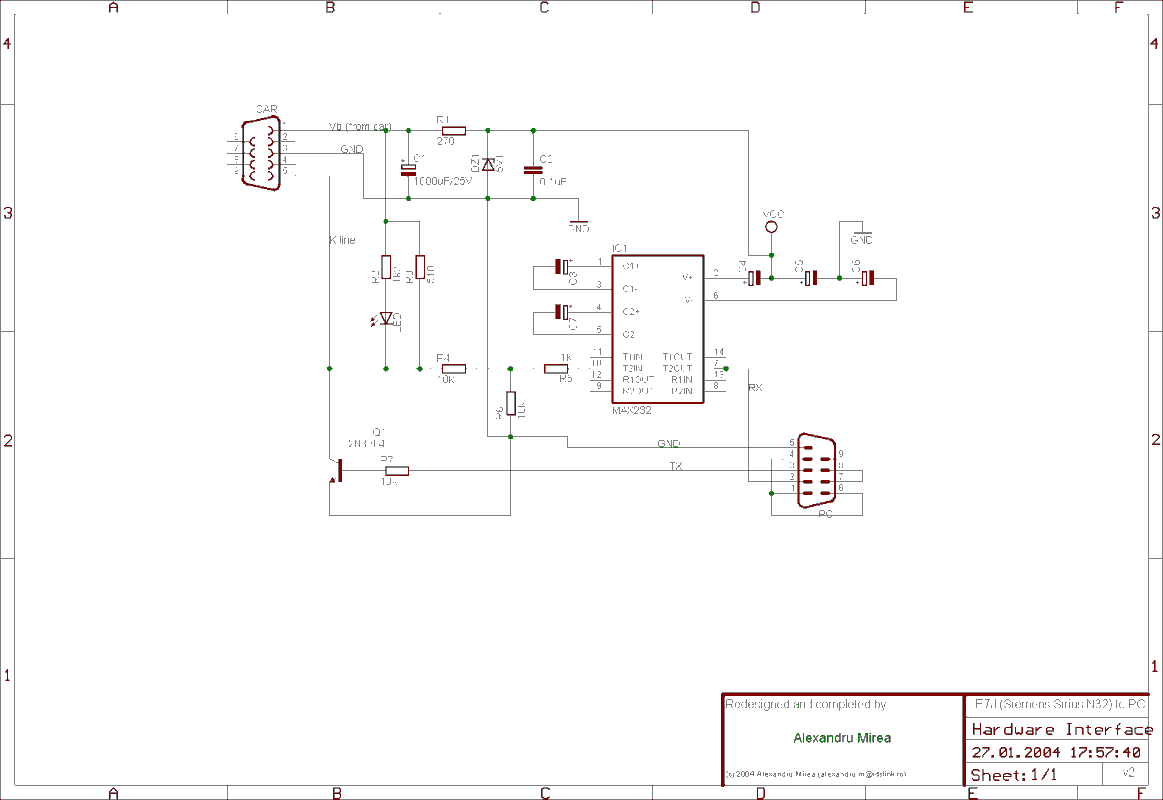Click the 'Vb (from car)' net label
Image resolution: width=1163 pixels, height=800 pixels.
point(360,127)
